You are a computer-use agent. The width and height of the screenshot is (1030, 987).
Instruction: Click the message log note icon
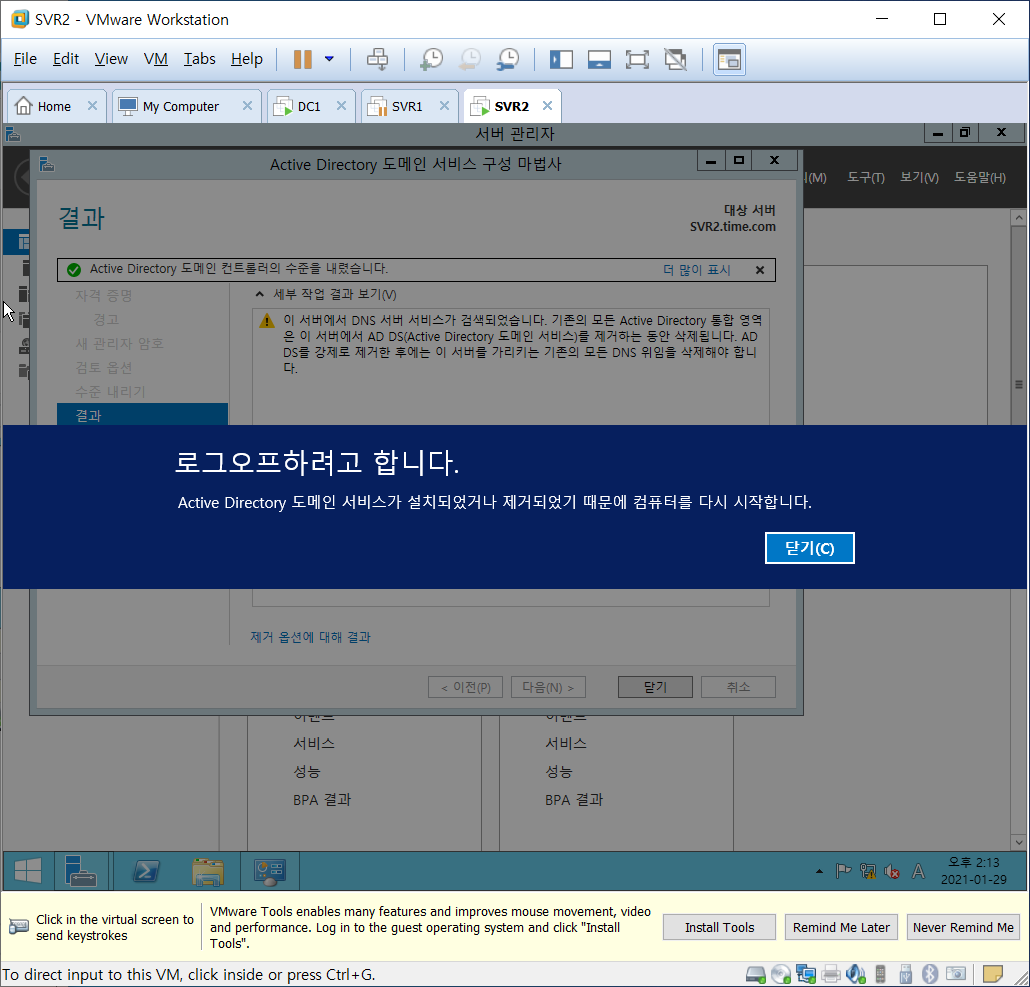click(992, 973)
